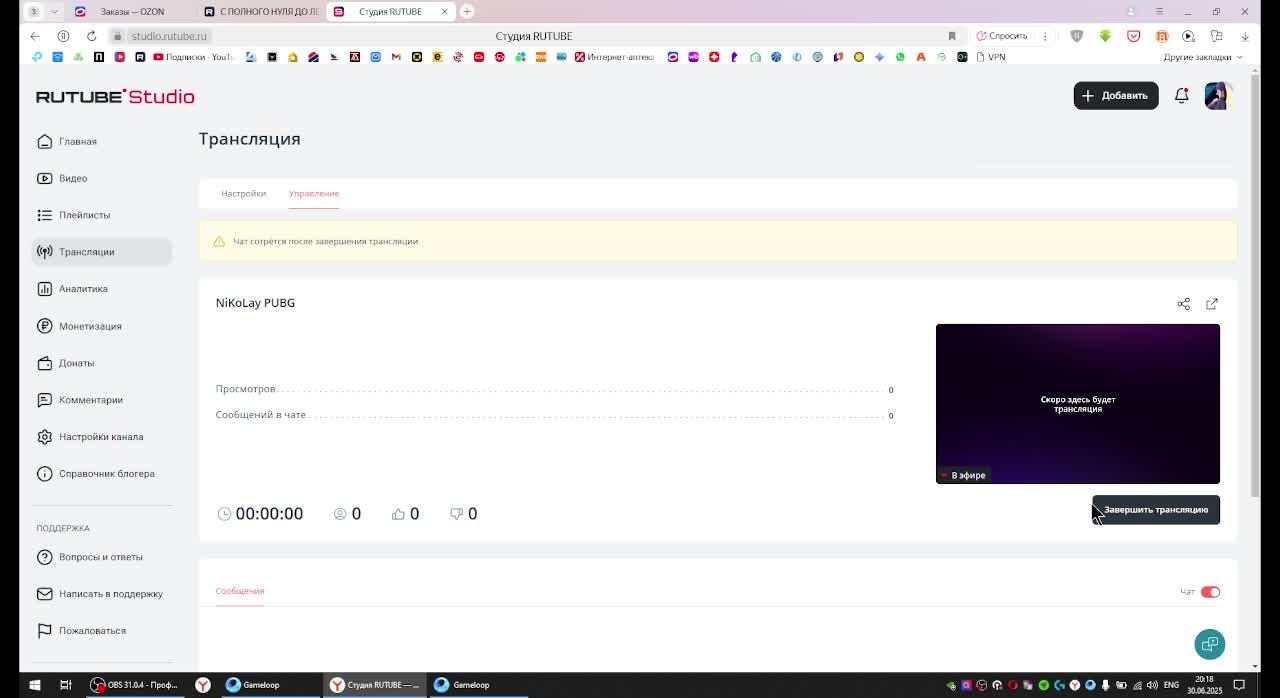Click the Сообщений в чате row
1280x698 pixels.
point(555,415)
